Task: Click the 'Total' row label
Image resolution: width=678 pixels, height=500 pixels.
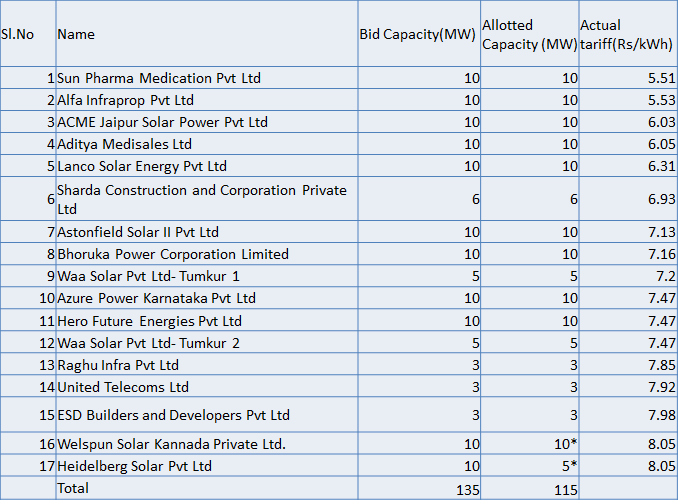Action: tap(73, 488)
